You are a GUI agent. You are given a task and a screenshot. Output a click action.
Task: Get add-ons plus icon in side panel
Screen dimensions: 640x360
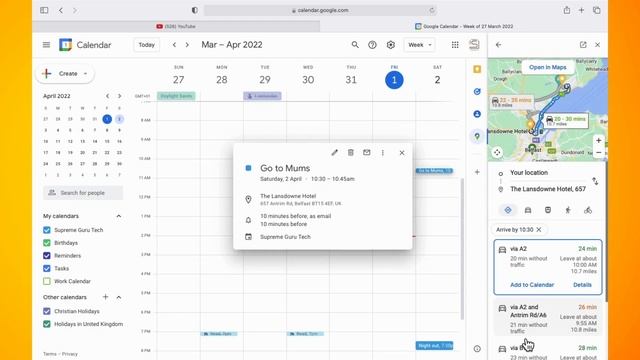477,172
